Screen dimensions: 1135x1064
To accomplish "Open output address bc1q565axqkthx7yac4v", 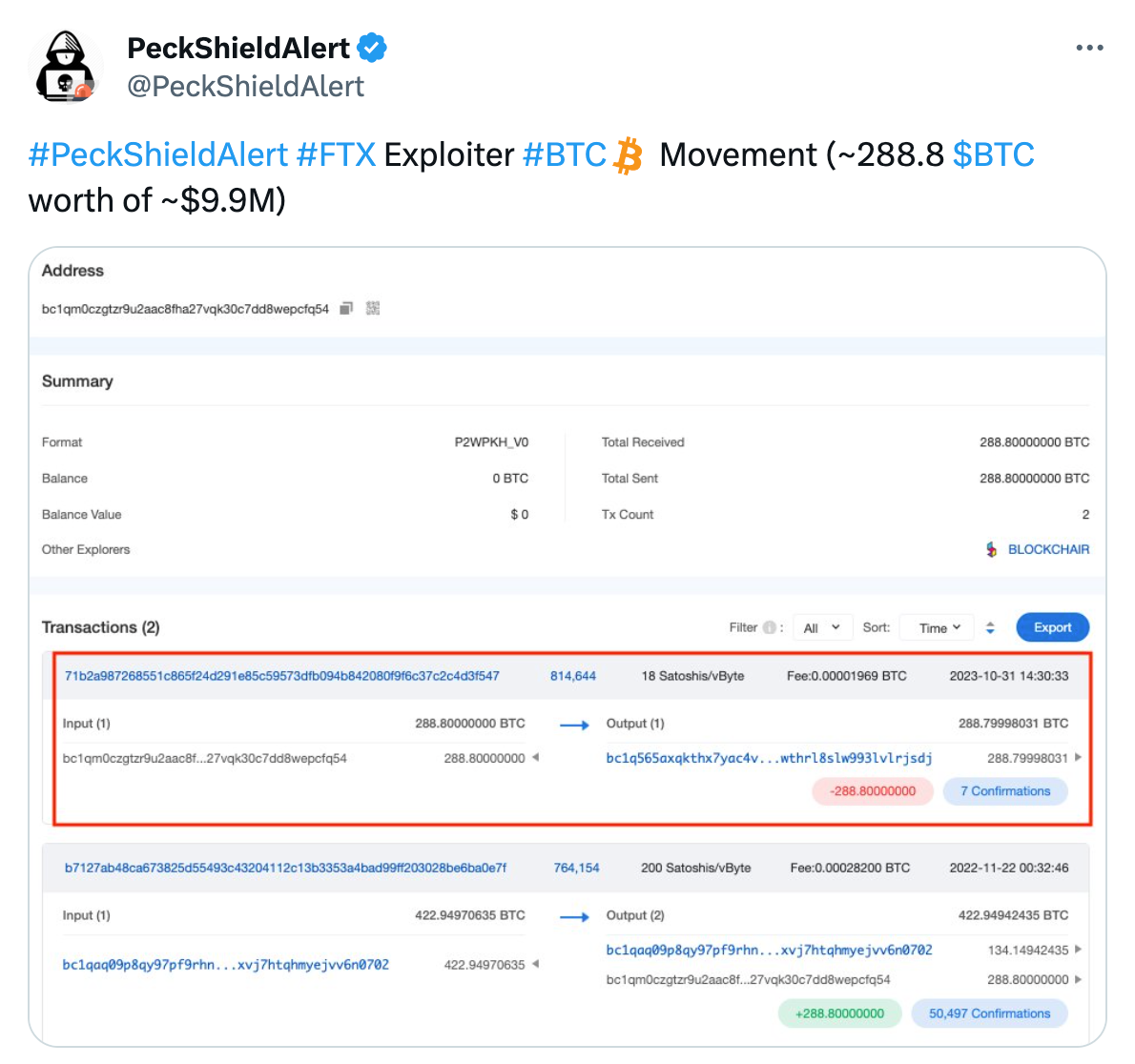I will click(x=769, y=758).
